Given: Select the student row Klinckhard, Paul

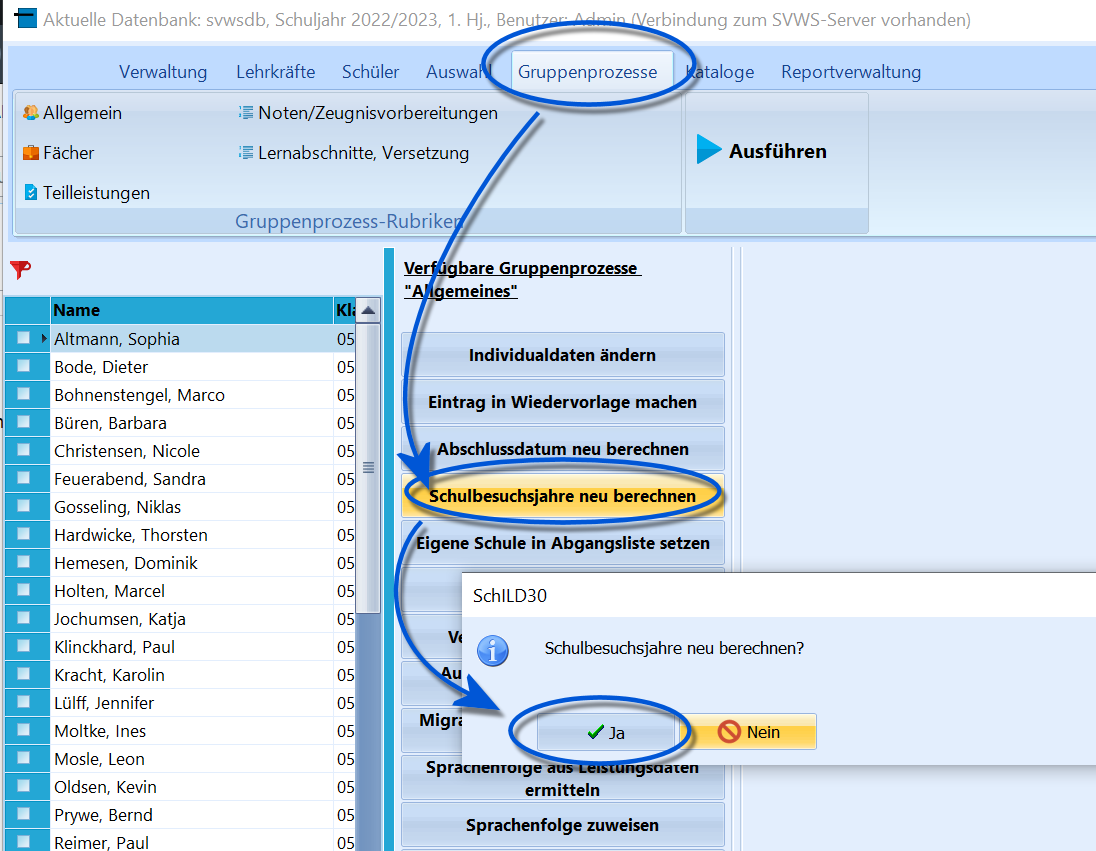Looking at the screenshot, I should coord(180,647).
